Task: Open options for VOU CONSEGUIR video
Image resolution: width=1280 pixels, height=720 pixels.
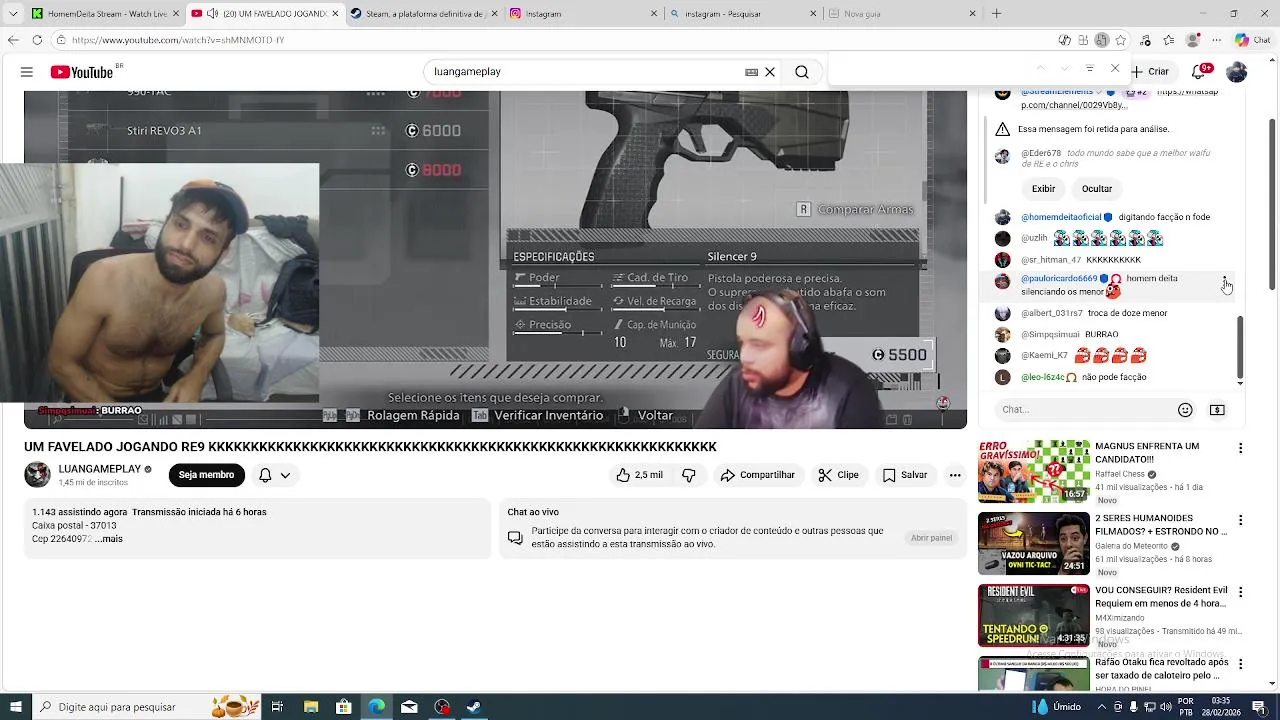Action: (x=1241, y=592)
